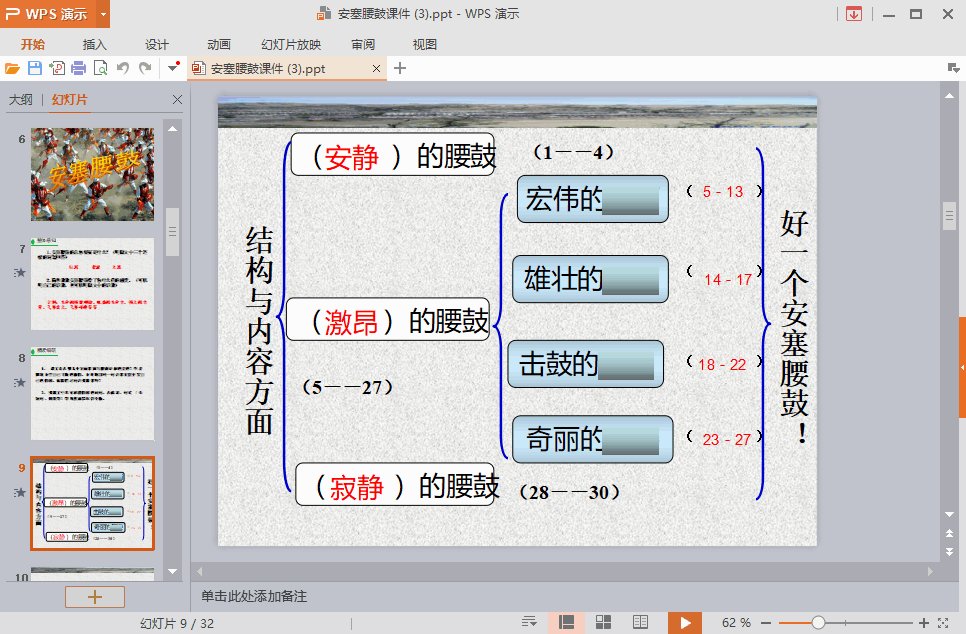The width and height of the screenshot is (966, 634).
Task: Start the slideshow from the status bar
Action: tap(685, 622)
